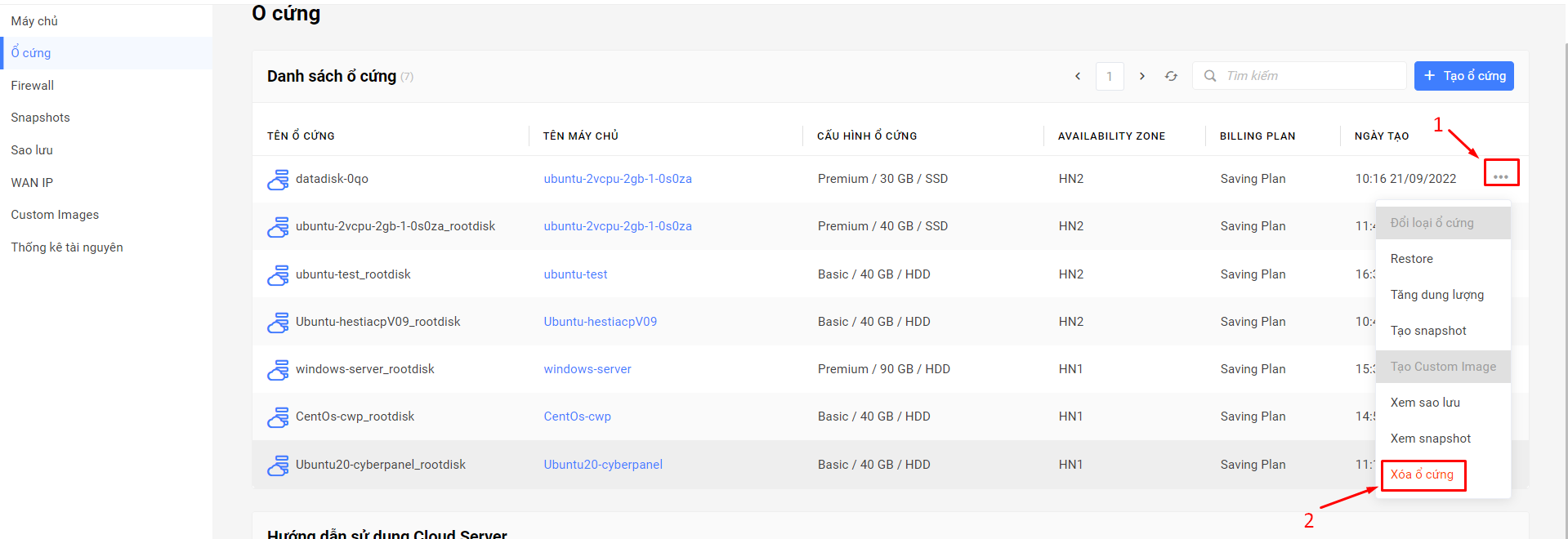Choose Đổi loại ổ cứng menu entry
Image resolution: width=1568 pixels, height=539 pixels.
1443,223
